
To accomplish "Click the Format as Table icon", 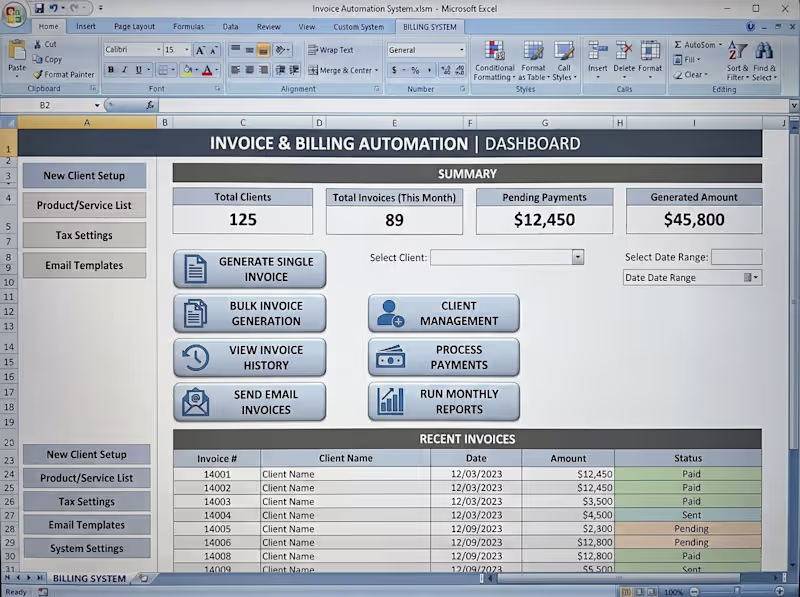I will (x=533, y=51).
